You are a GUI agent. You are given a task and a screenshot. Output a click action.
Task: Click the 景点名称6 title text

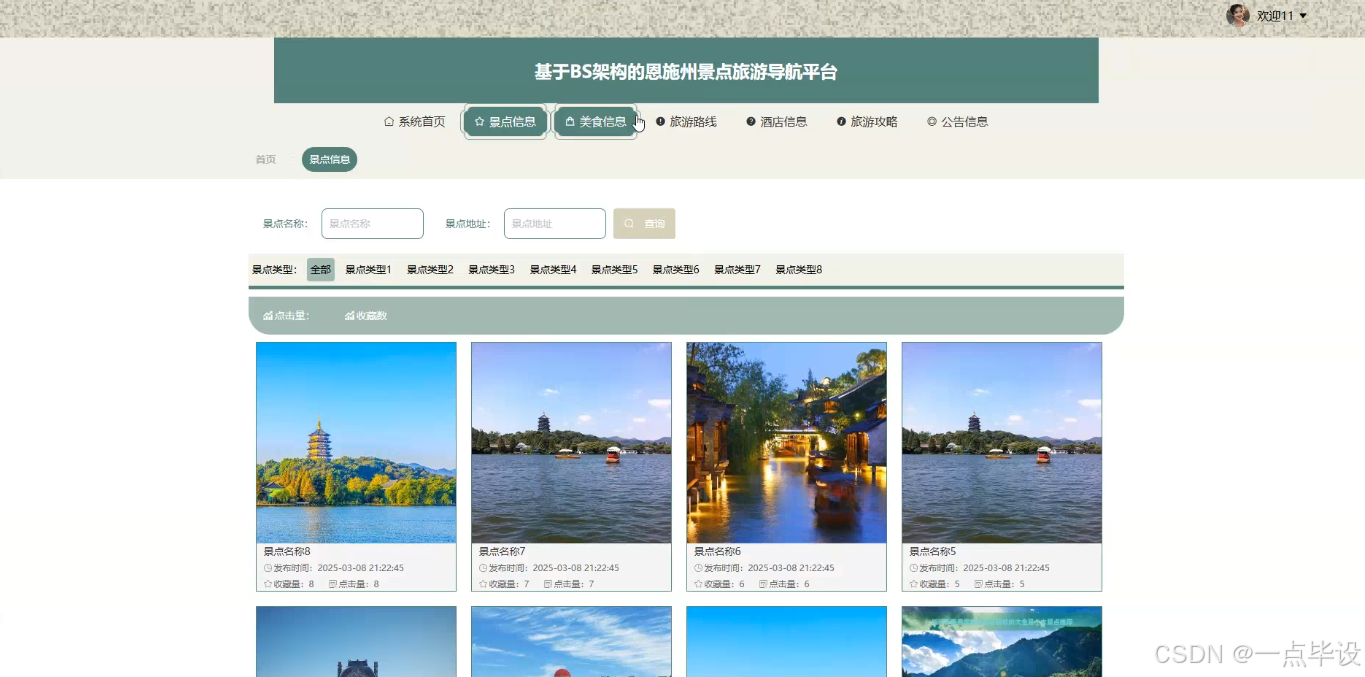click(x=717, y=552)
